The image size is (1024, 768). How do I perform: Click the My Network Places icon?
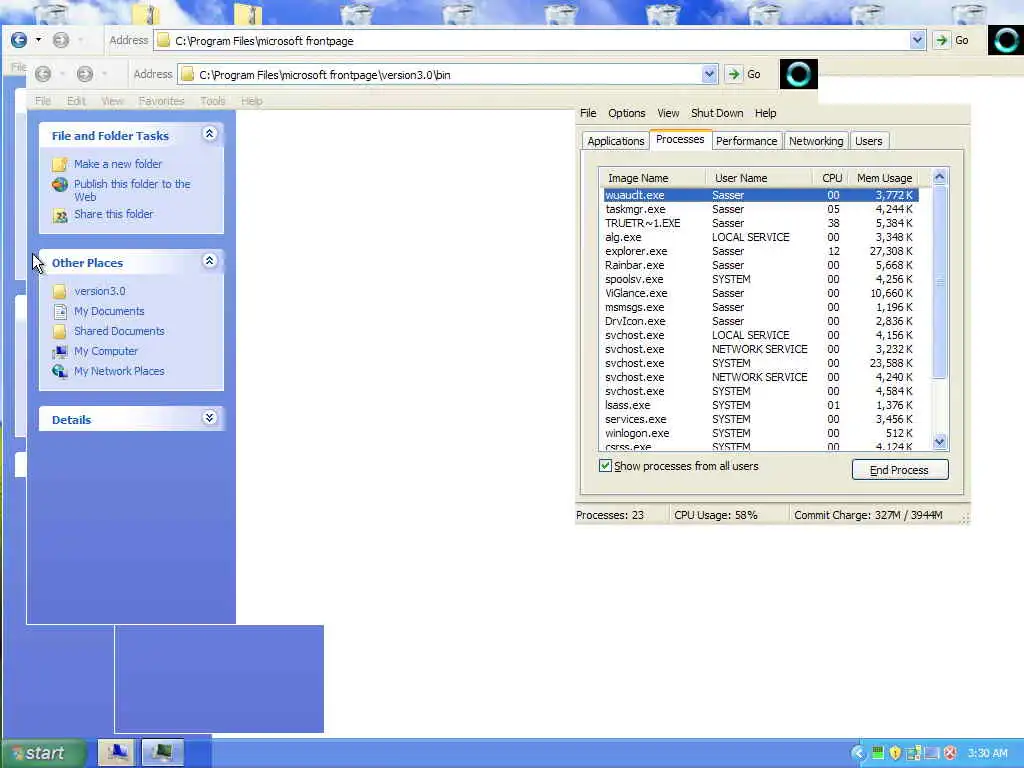coord(59,371)
